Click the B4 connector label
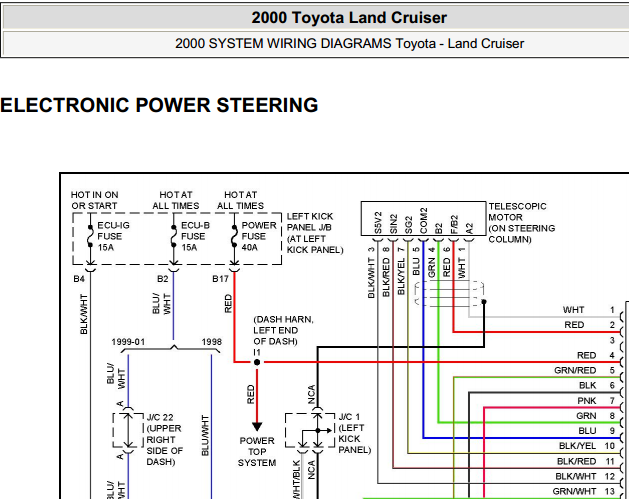The image size is (629, 499). coord(79,279)
